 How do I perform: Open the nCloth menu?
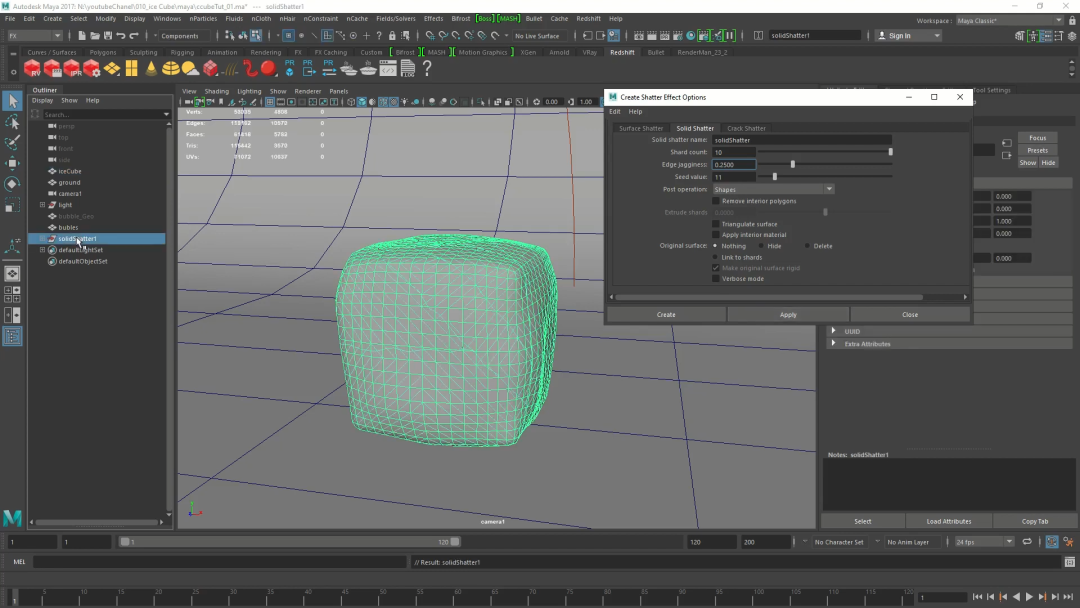point(261,18)
